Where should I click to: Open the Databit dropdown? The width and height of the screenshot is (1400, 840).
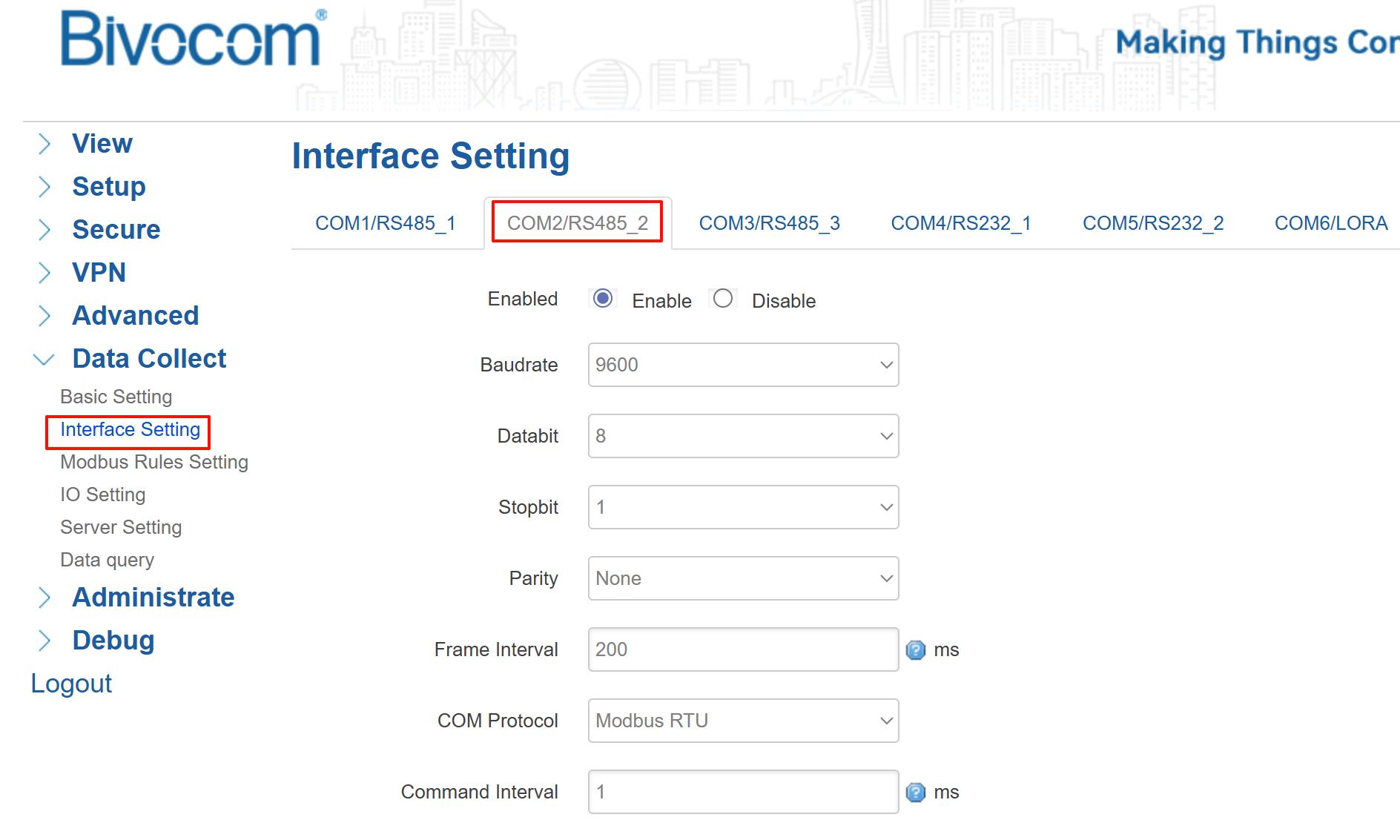tap(743, 436)
